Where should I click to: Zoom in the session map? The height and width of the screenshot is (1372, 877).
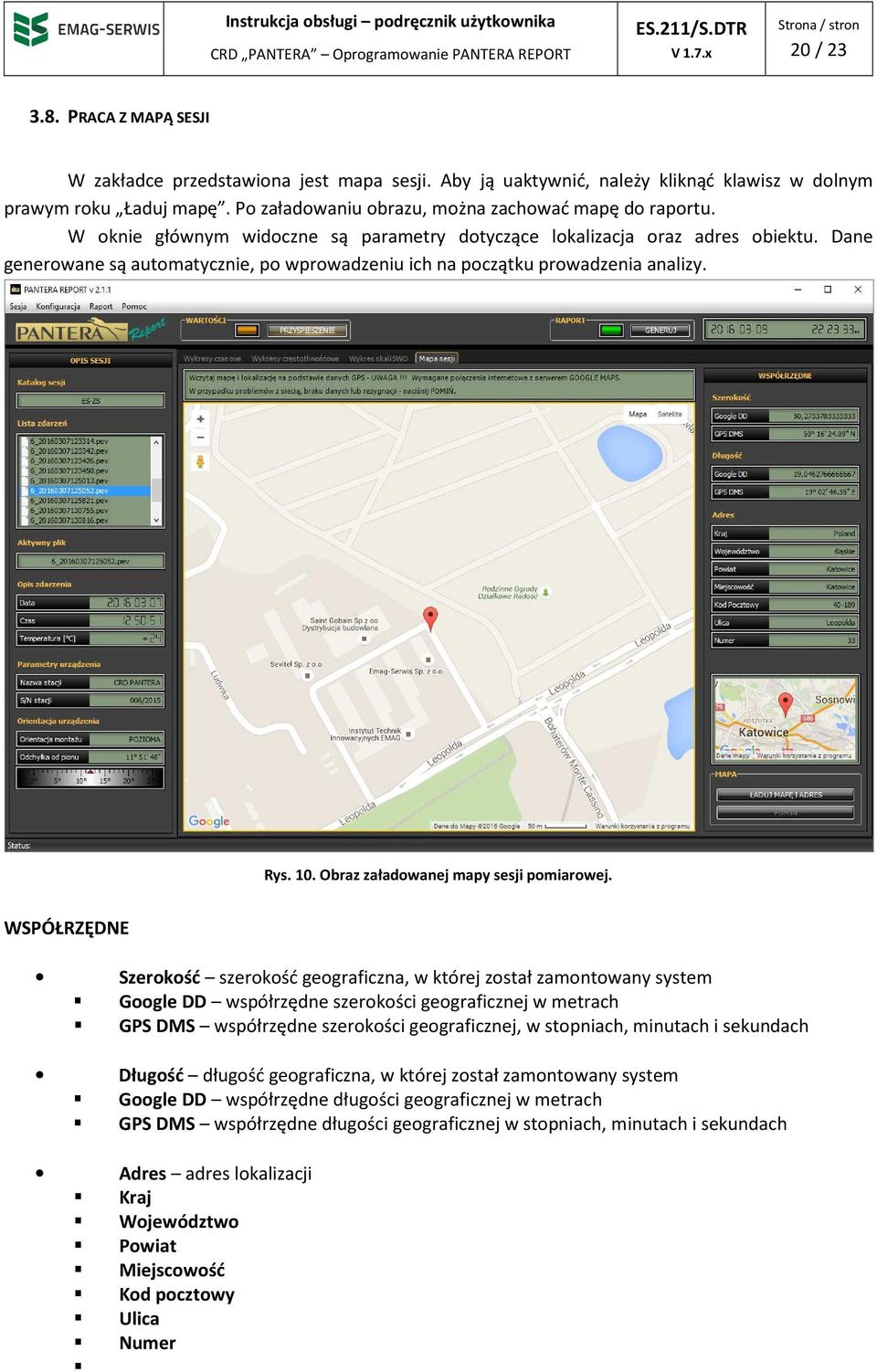[200, 419]
